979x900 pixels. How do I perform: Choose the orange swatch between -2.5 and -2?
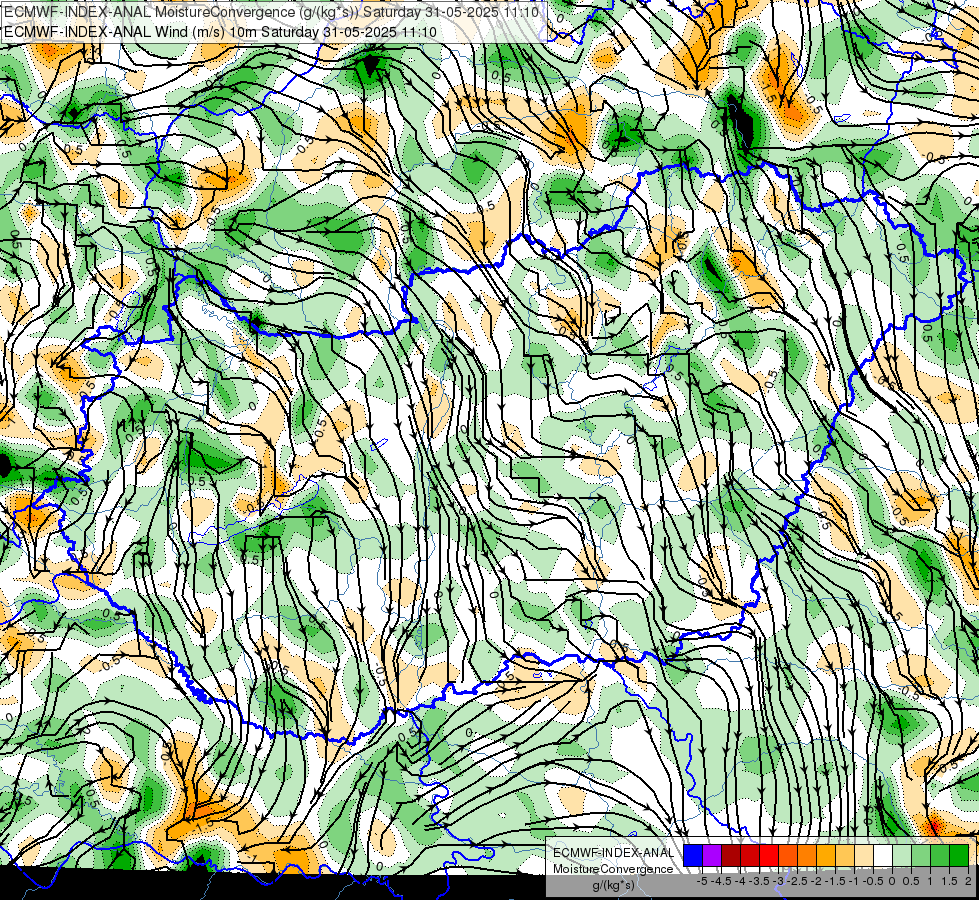click(x=807, y=856)
